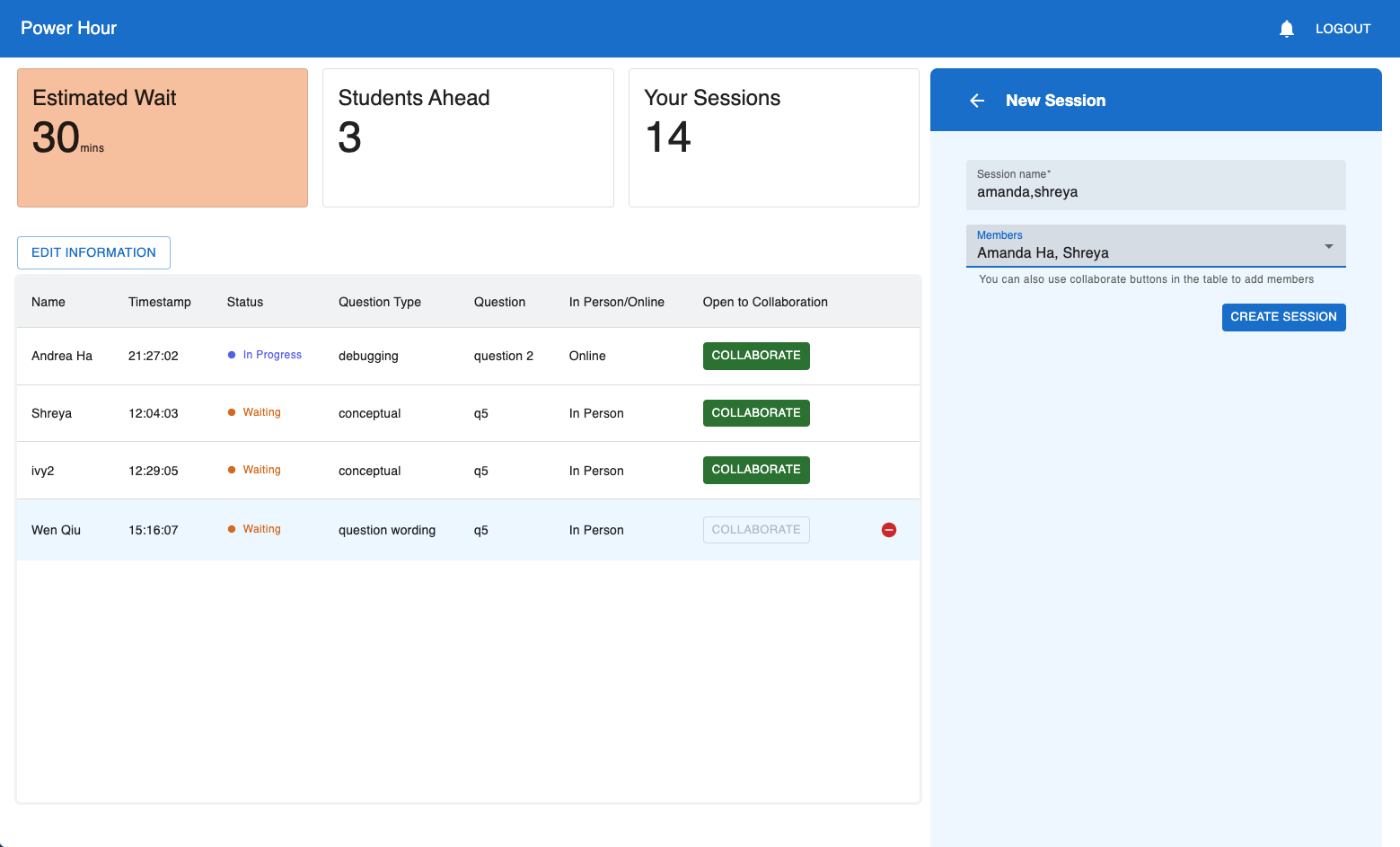Click the In Person/Online column header
Viewport: 1400px width, 847px height.
click(x=617, y=302)
